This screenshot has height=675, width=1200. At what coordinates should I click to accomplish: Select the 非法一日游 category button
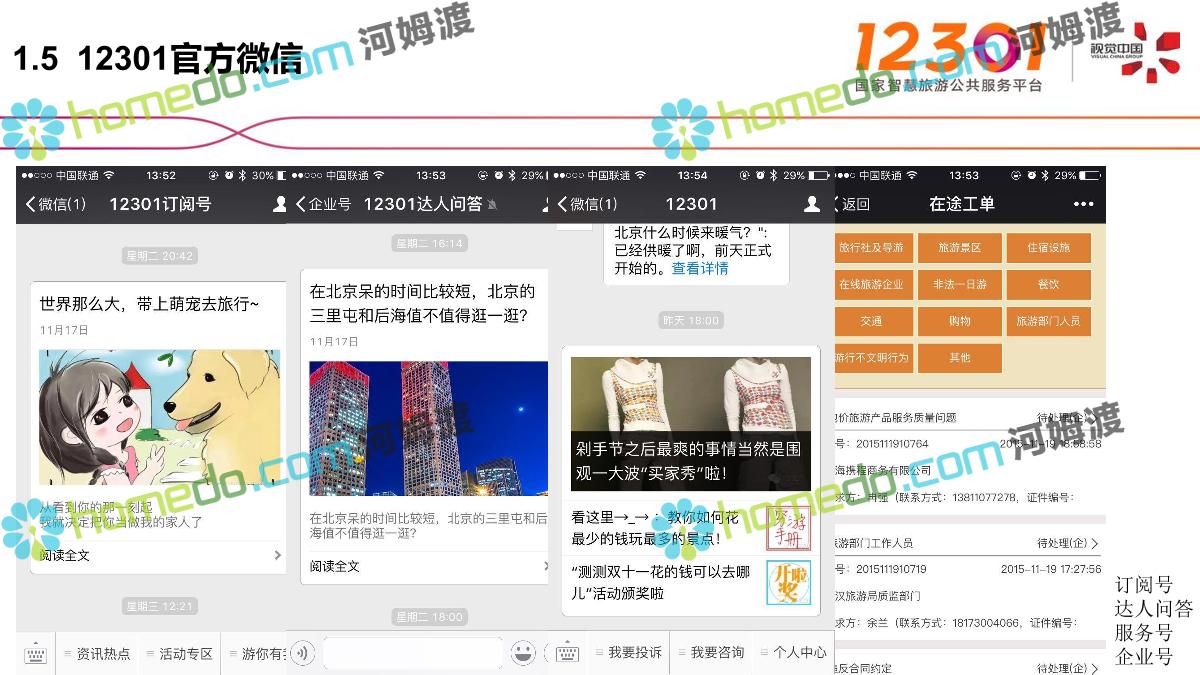pyautogui.click(x=959, y=285)
